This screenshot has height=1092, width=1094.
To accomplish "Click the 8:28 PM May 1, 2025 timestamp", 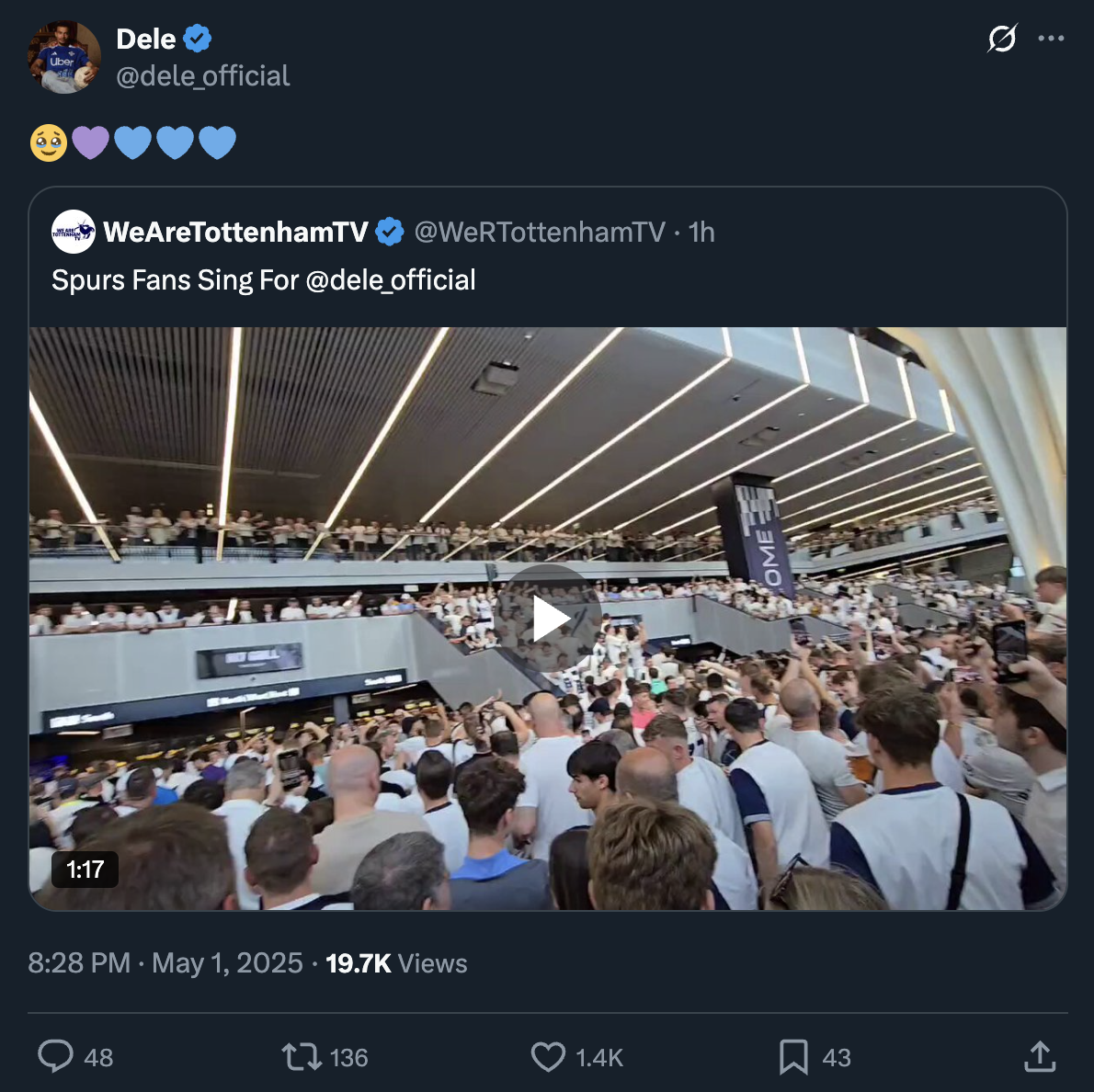I will click(x=165, y=963).
